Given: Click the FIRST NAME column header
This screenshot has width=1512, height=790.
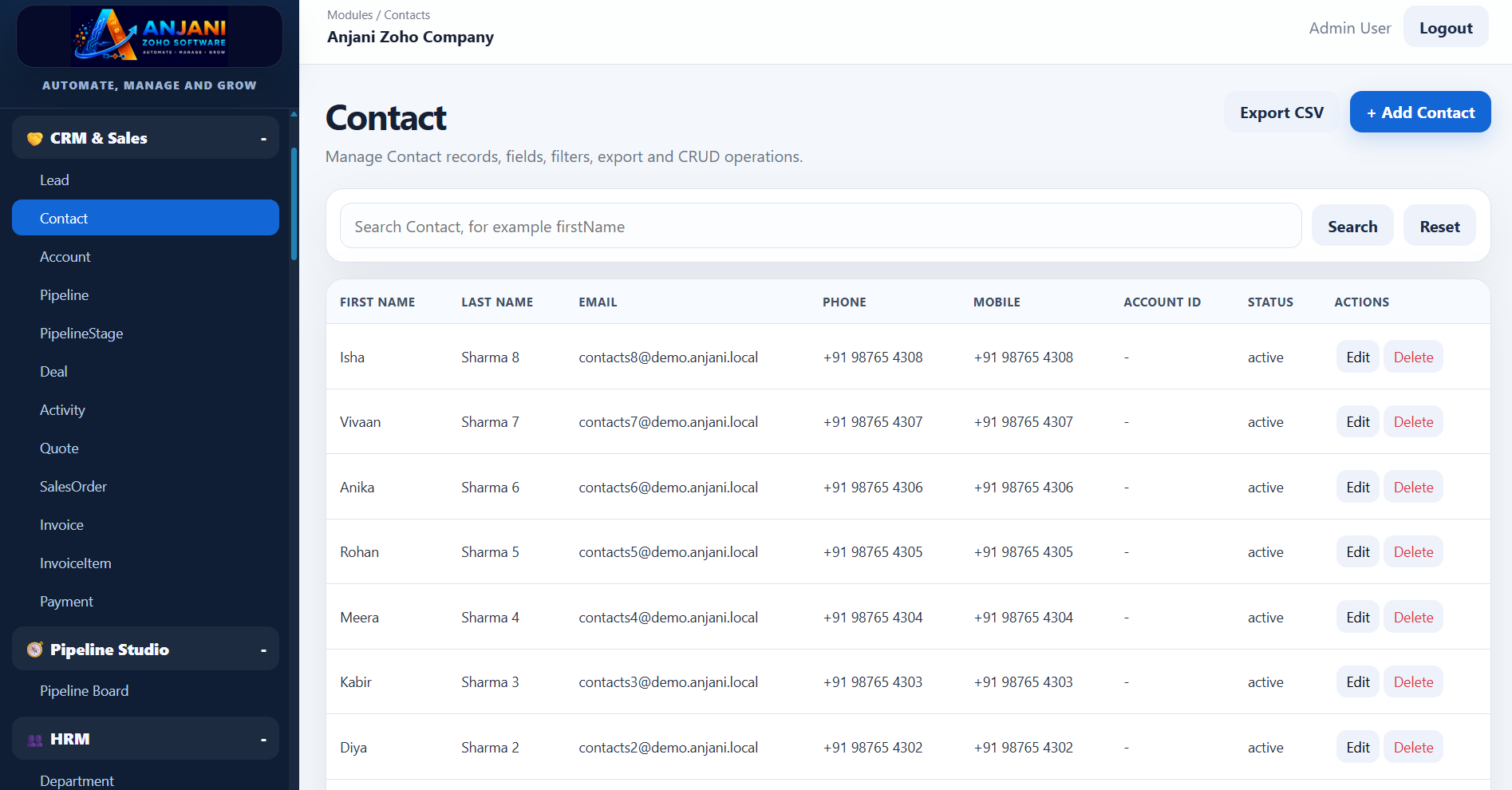Looking at the screenshot, I should 377,302.
